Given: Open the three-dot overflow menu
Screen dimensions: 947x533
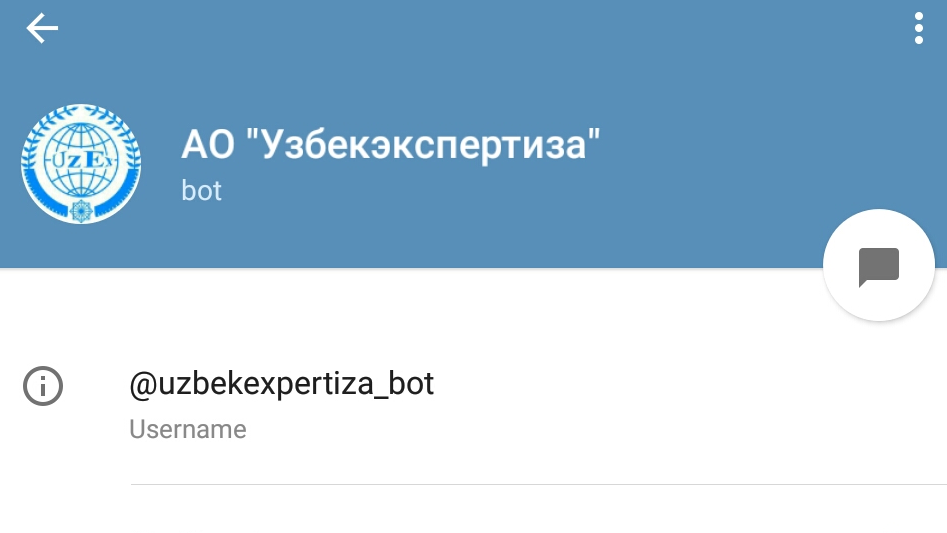Looking at the screenshot, I should 919,28.
